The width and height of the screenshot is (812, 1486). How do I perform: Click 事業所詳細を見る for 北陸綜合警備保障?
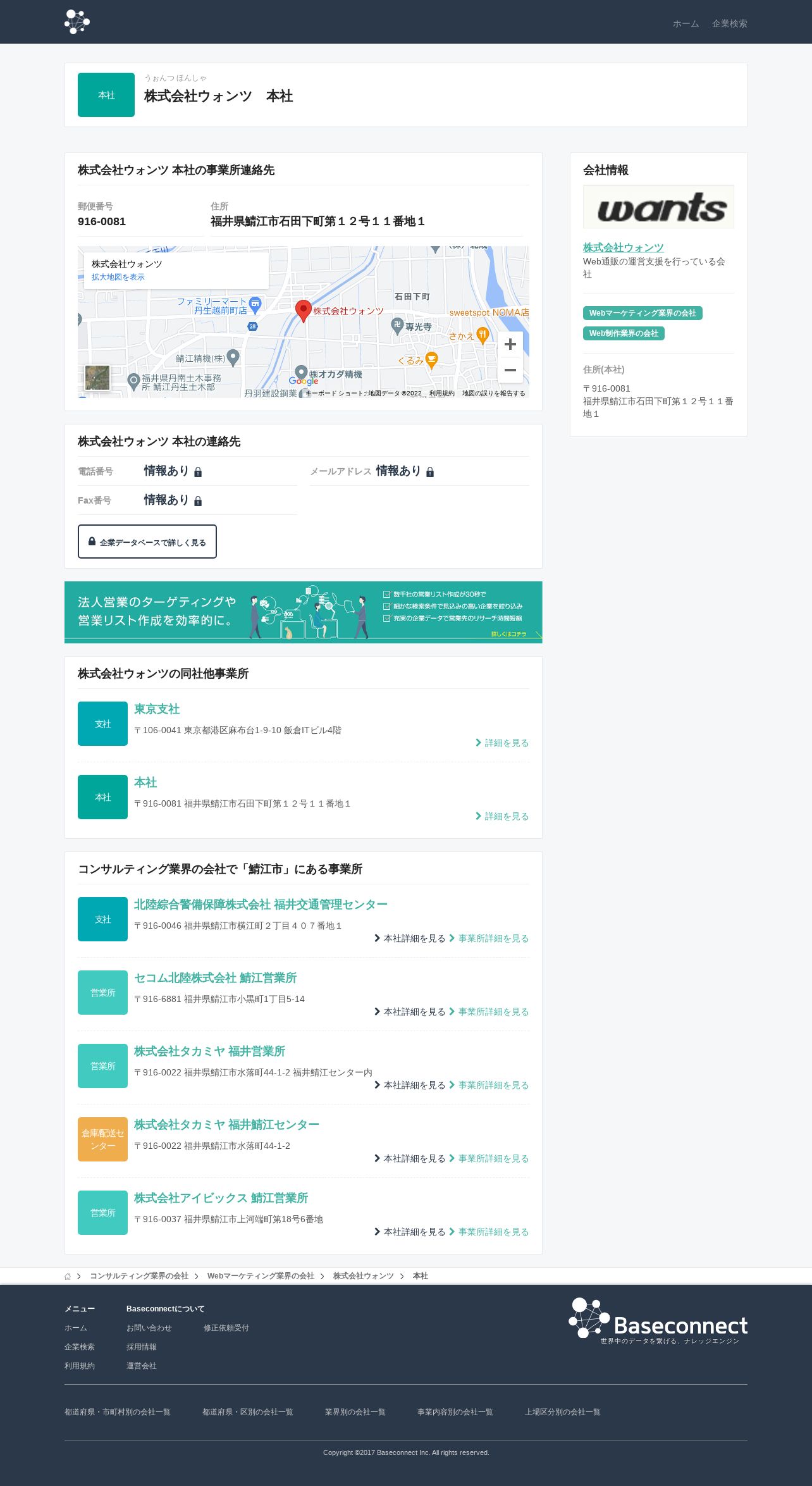tap(489, 938)
